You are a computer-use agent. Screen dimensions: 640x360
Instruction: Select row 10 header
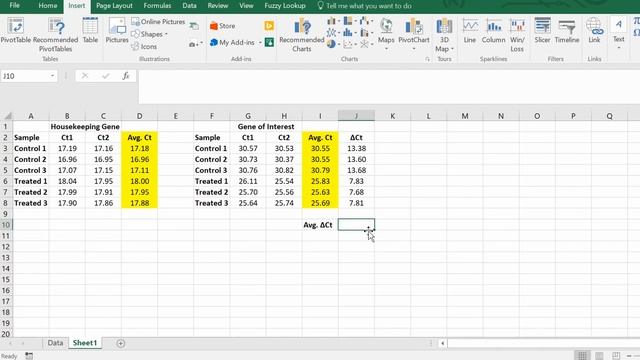tap(6, 225)
